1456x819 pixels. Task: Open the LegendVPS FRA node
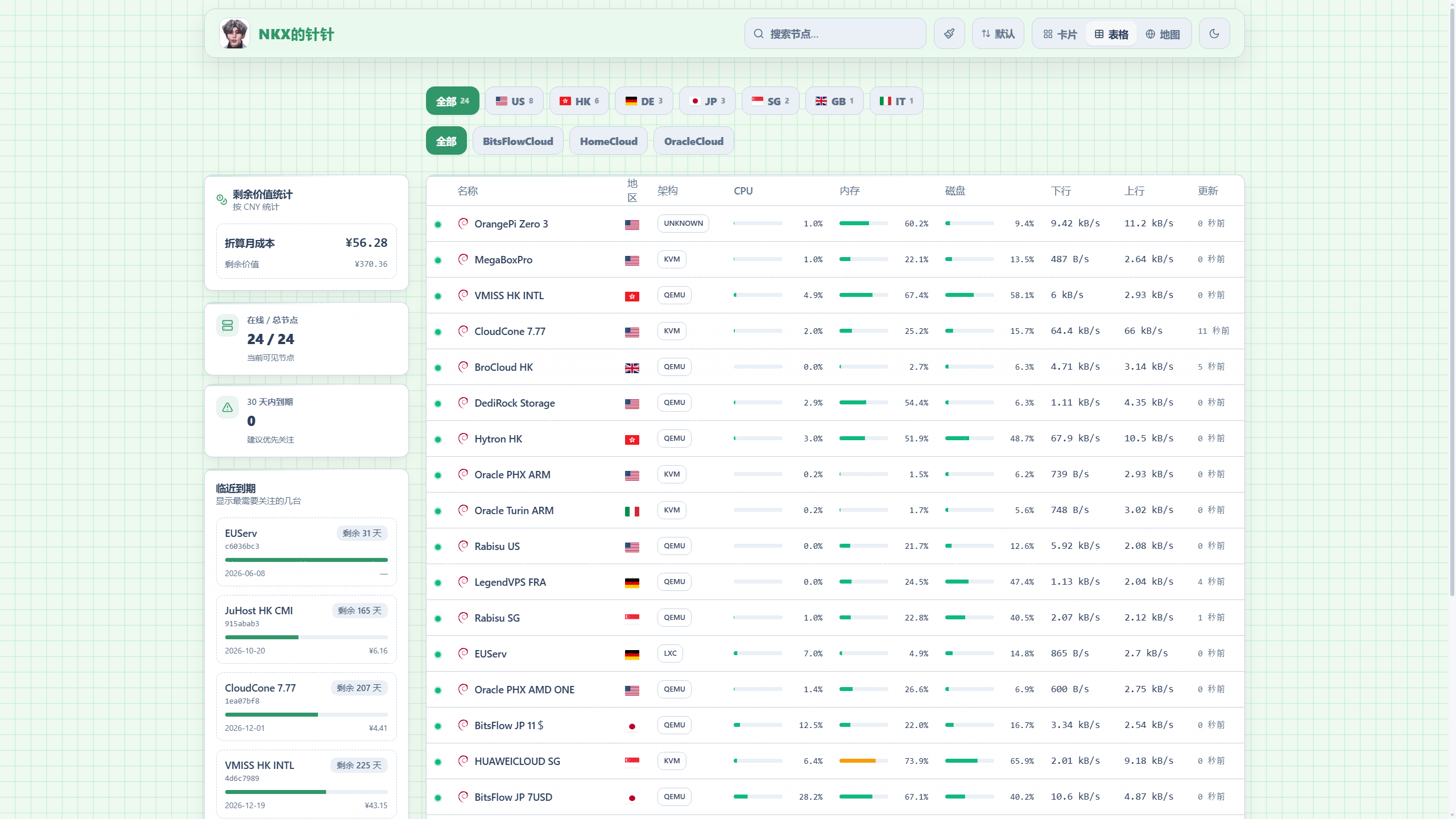click(510, 582)
